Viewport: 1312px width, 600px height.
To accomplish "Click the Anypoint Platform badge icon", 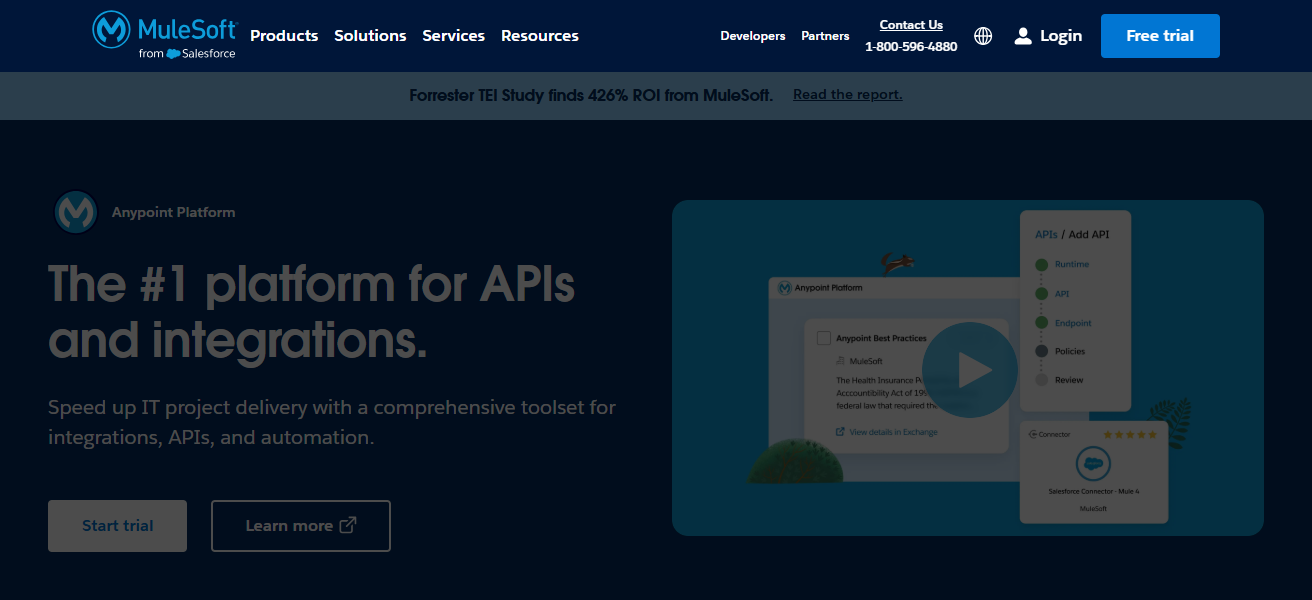I will point(75,212).
